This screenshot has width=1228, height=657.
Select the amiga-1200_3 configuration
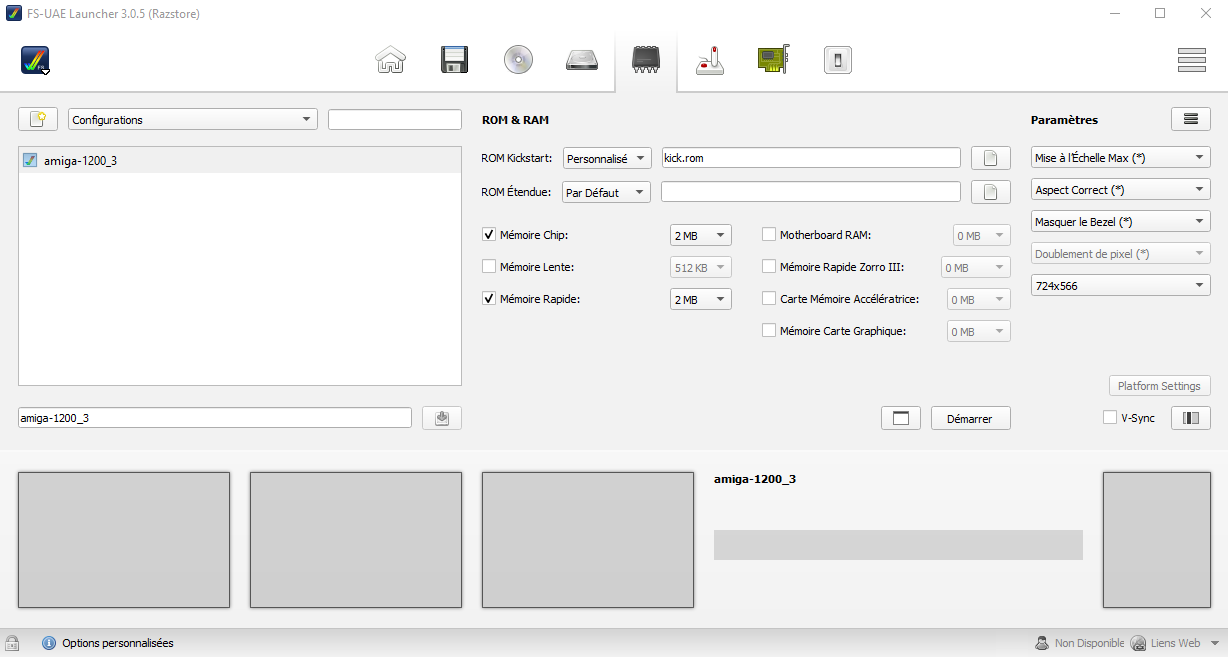tap(240, 160)
